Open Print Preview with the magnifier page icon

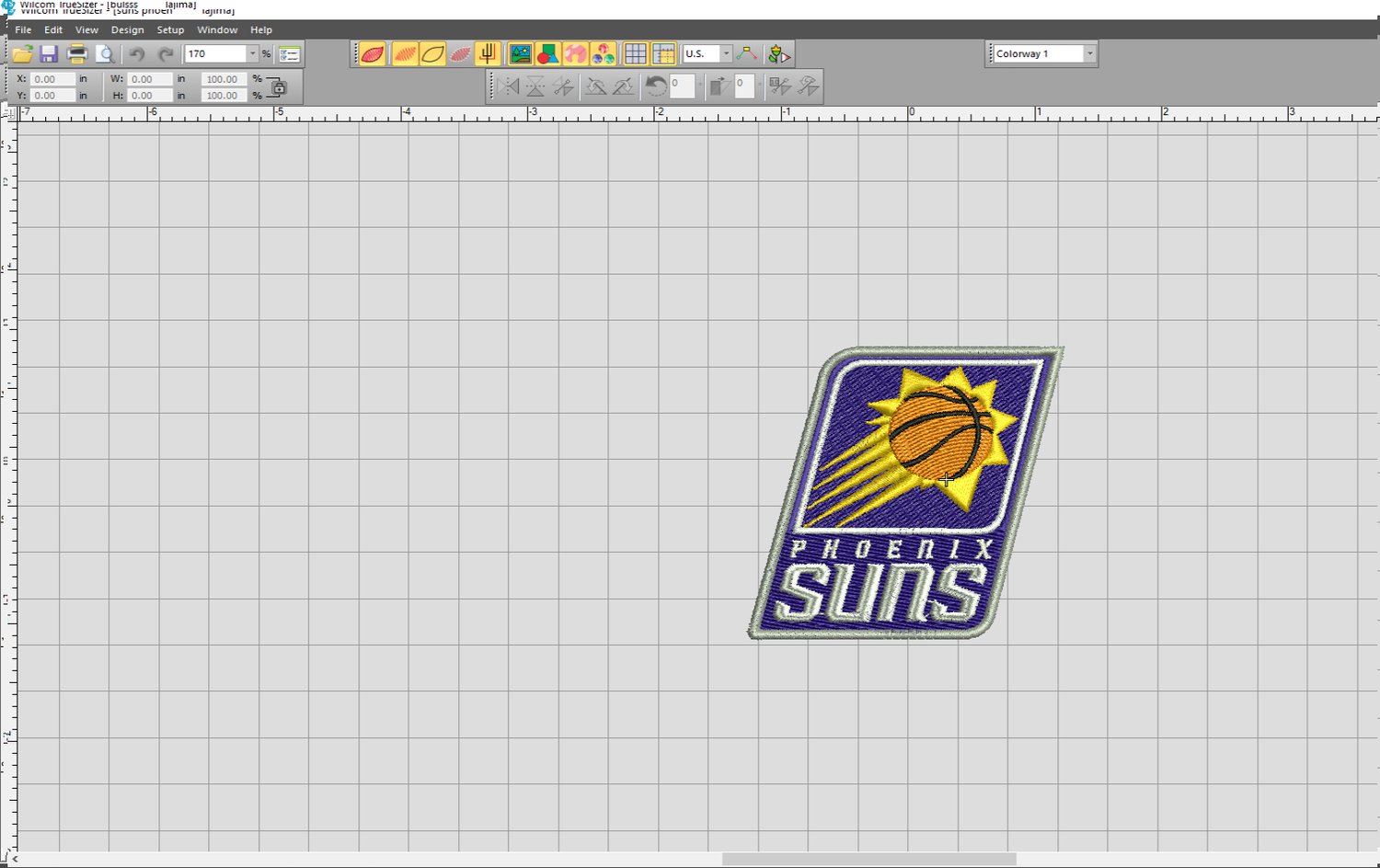coord(105,54)
